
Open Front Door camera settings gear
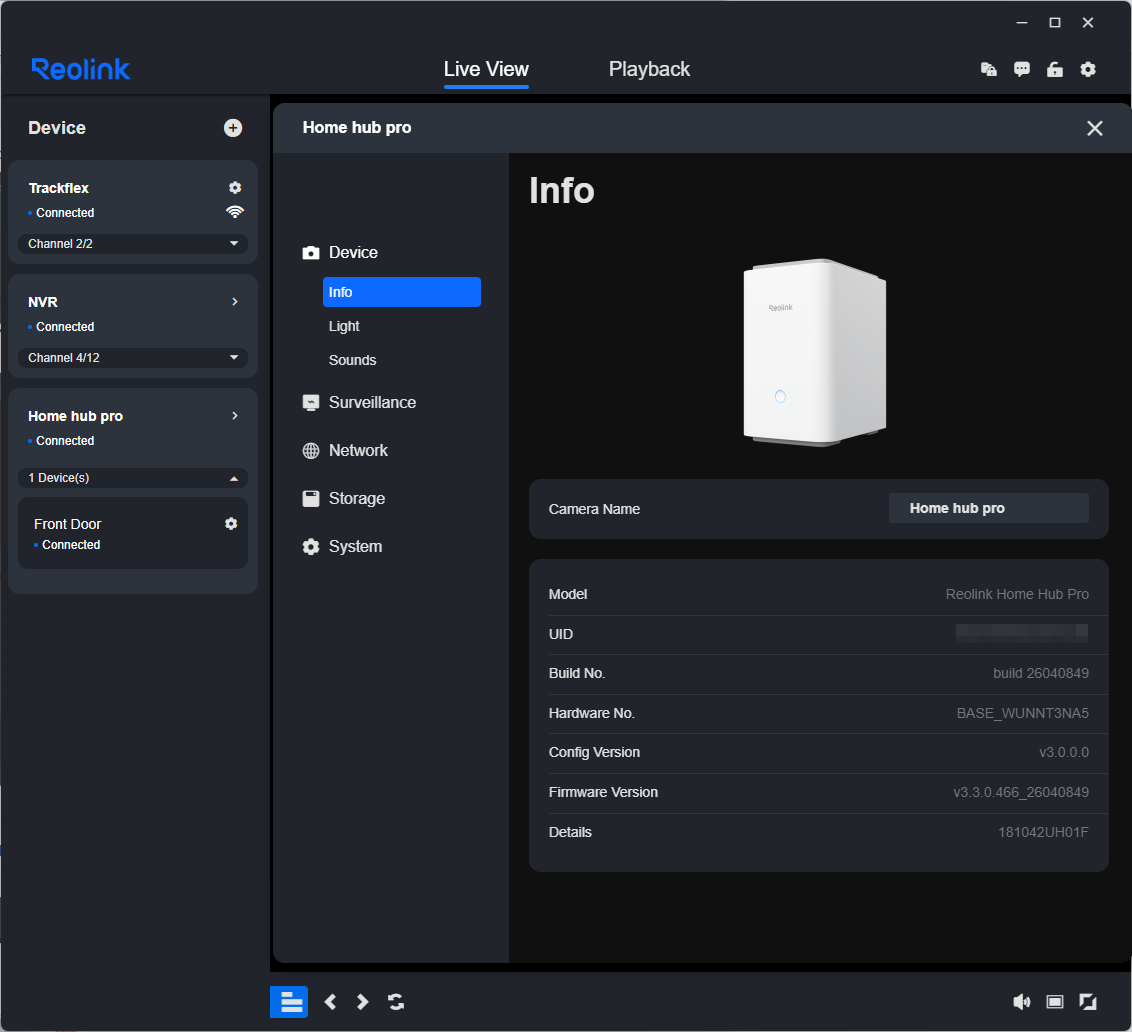click(231, 524)
